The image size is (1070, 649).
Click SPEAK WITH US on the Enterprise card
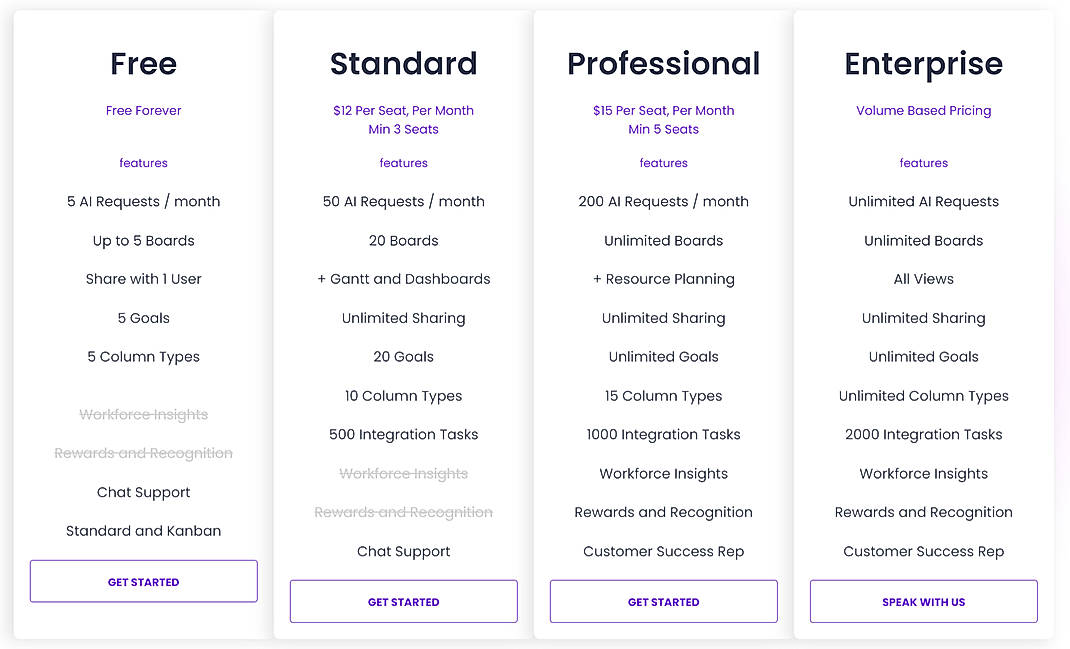tap(923, 601)
